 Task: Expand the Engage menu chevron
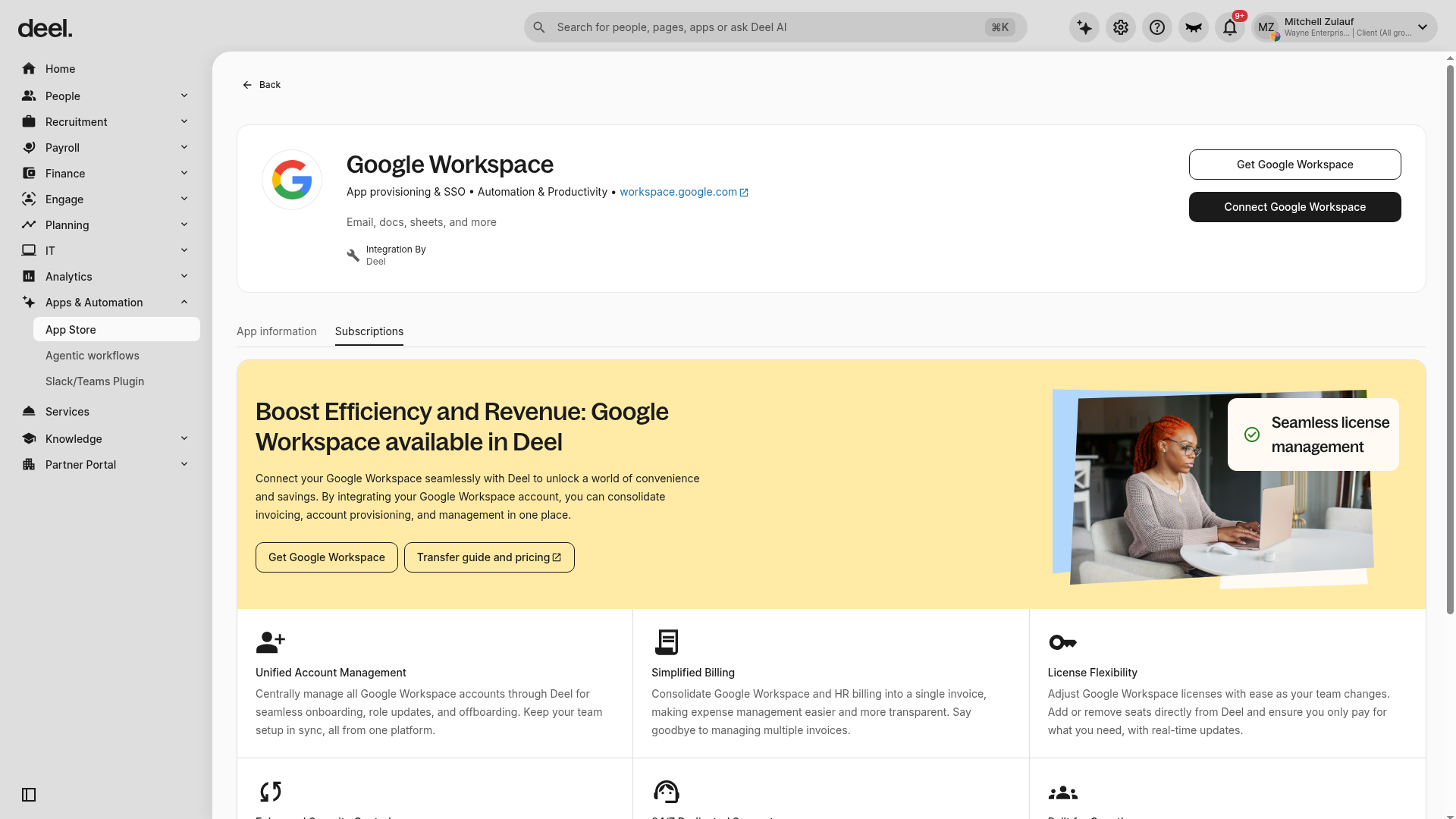[x=184, y=199]
